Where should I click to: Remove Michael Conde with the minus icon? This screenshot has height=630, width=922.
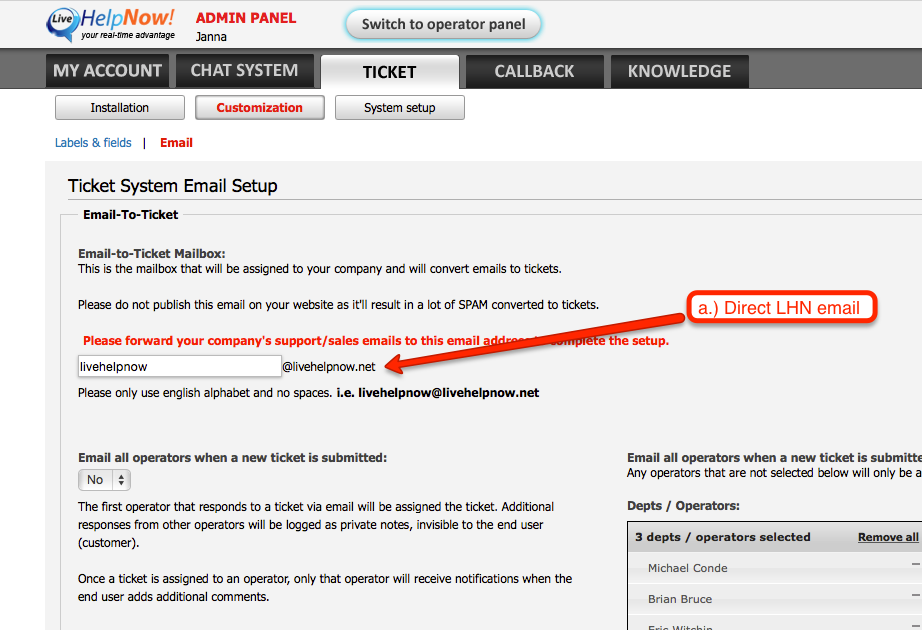click(x=916, y=565)
